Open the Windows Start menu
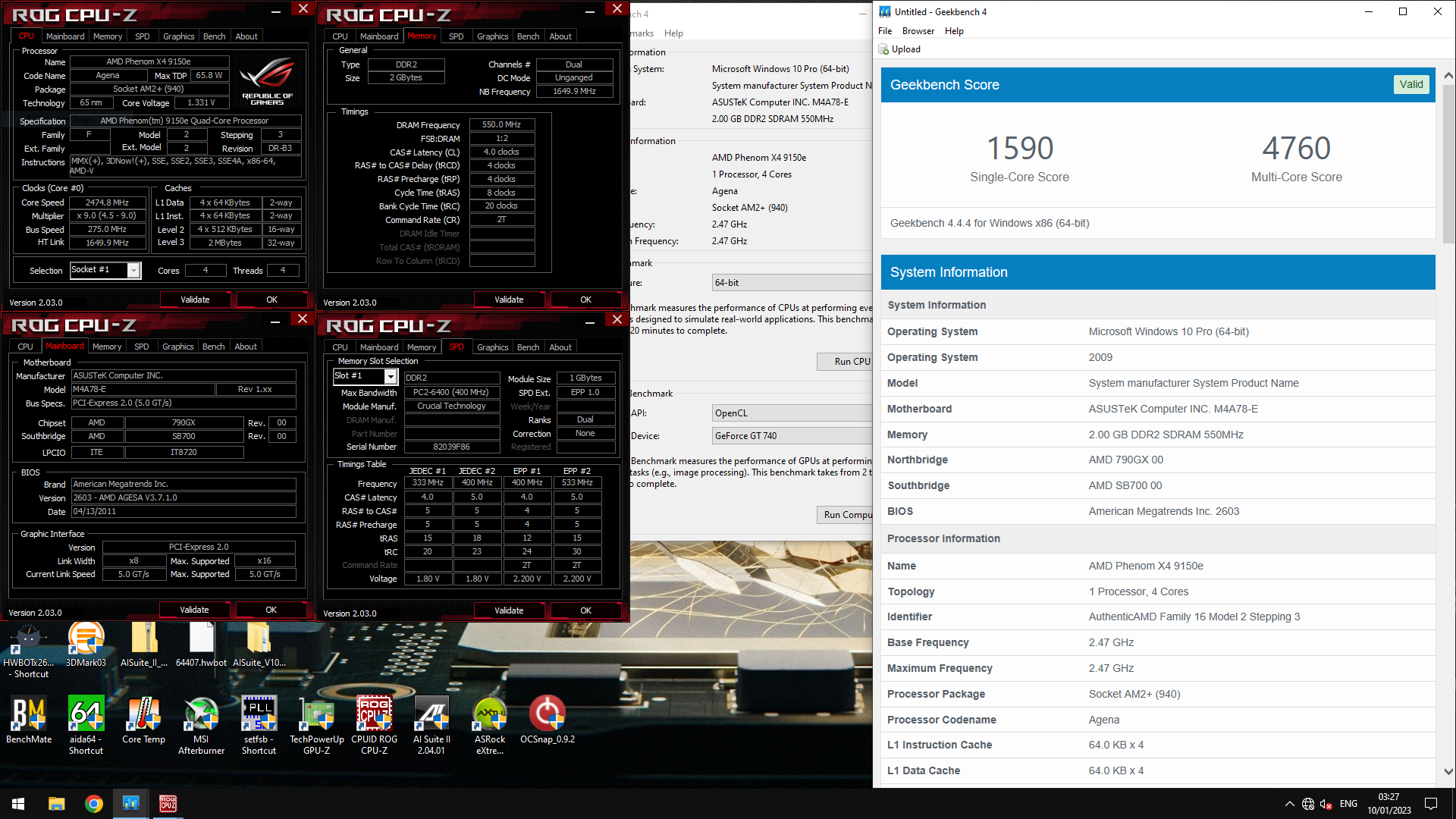The width and height of the screenshot is (1456, 819). point(18,804)
